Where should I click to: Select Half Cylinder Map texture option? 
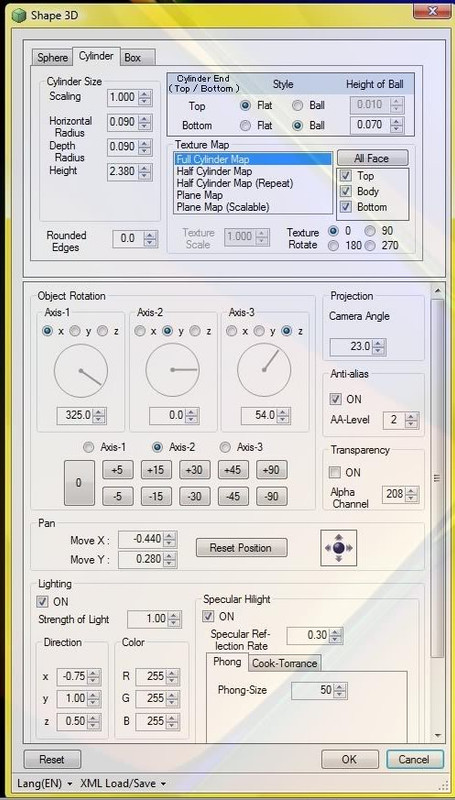click(214, 171)
